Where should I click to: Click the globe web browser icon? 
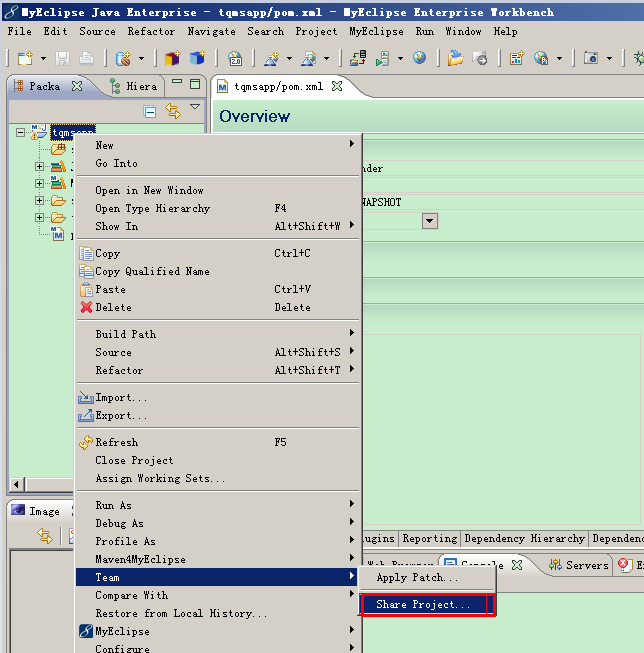click(419, 57)
